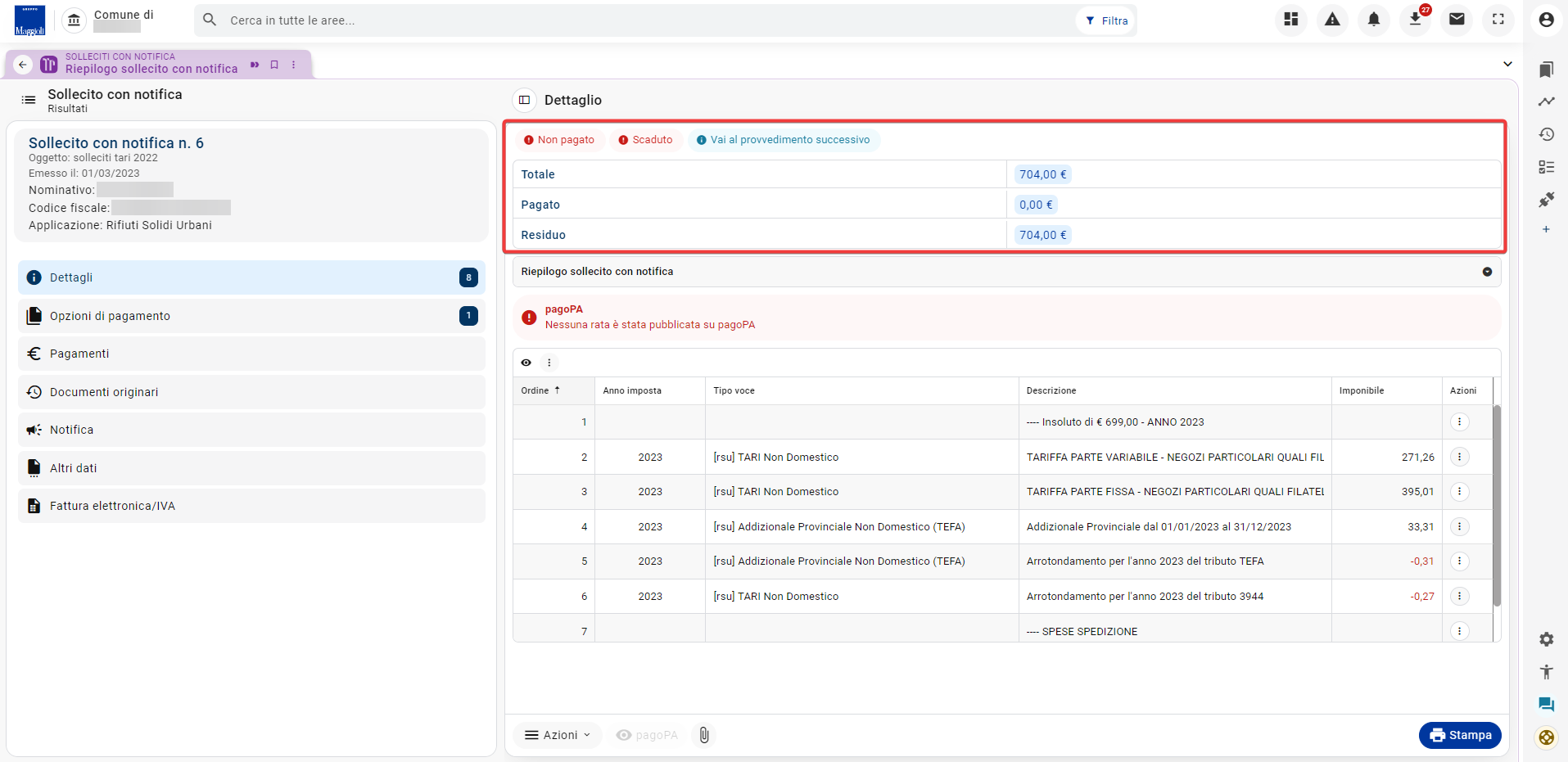Viewport: 1568px width, 762px height.
Task: Click the Sollecito con notifica n. 6 title
Action: [116, 142]
